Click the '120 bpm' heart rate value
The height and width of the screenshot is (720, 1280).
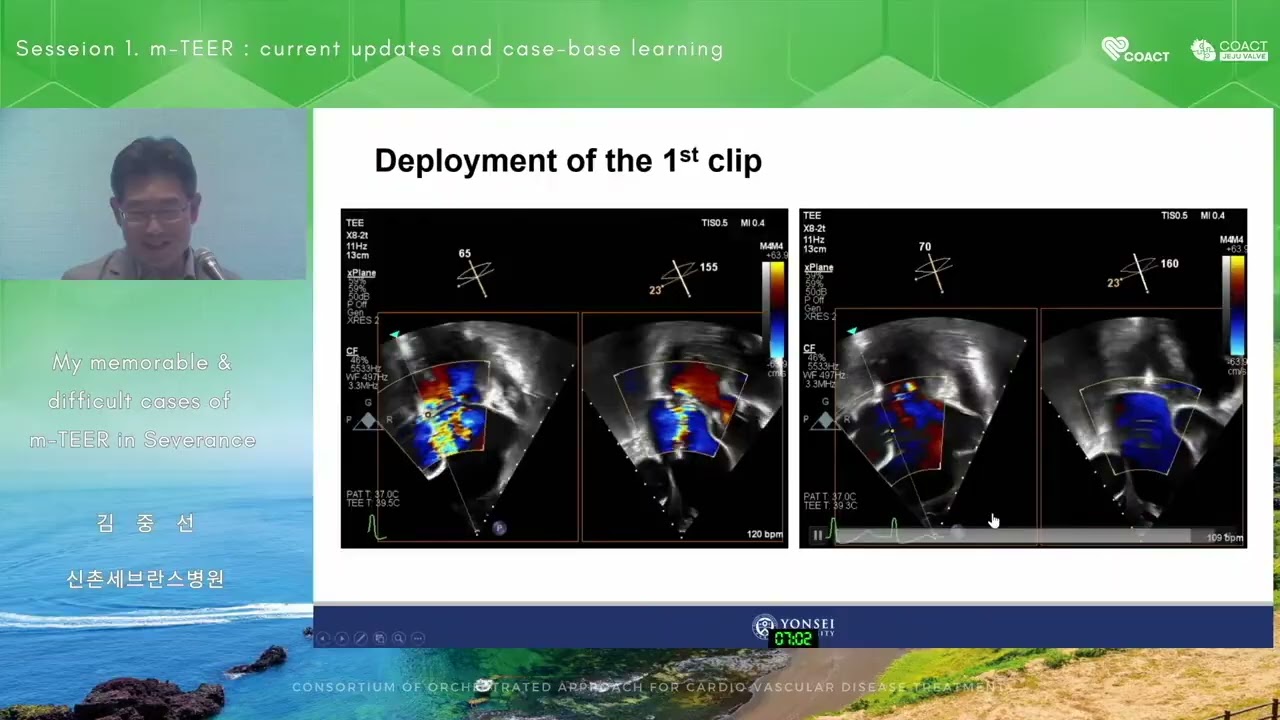(x=765, y=535)
